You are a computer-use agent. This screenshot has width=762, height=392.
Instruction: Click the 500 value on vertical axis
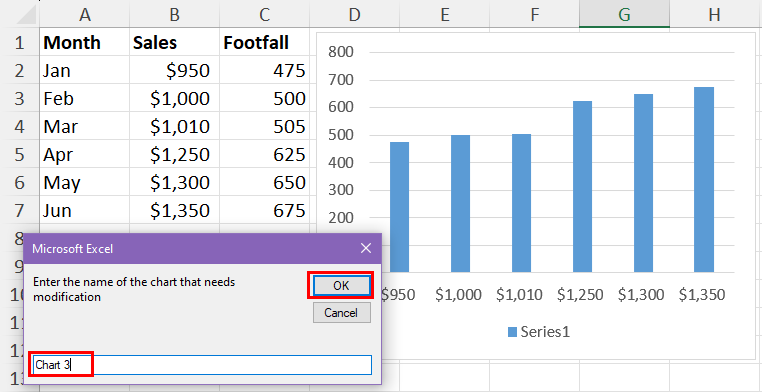342,135
